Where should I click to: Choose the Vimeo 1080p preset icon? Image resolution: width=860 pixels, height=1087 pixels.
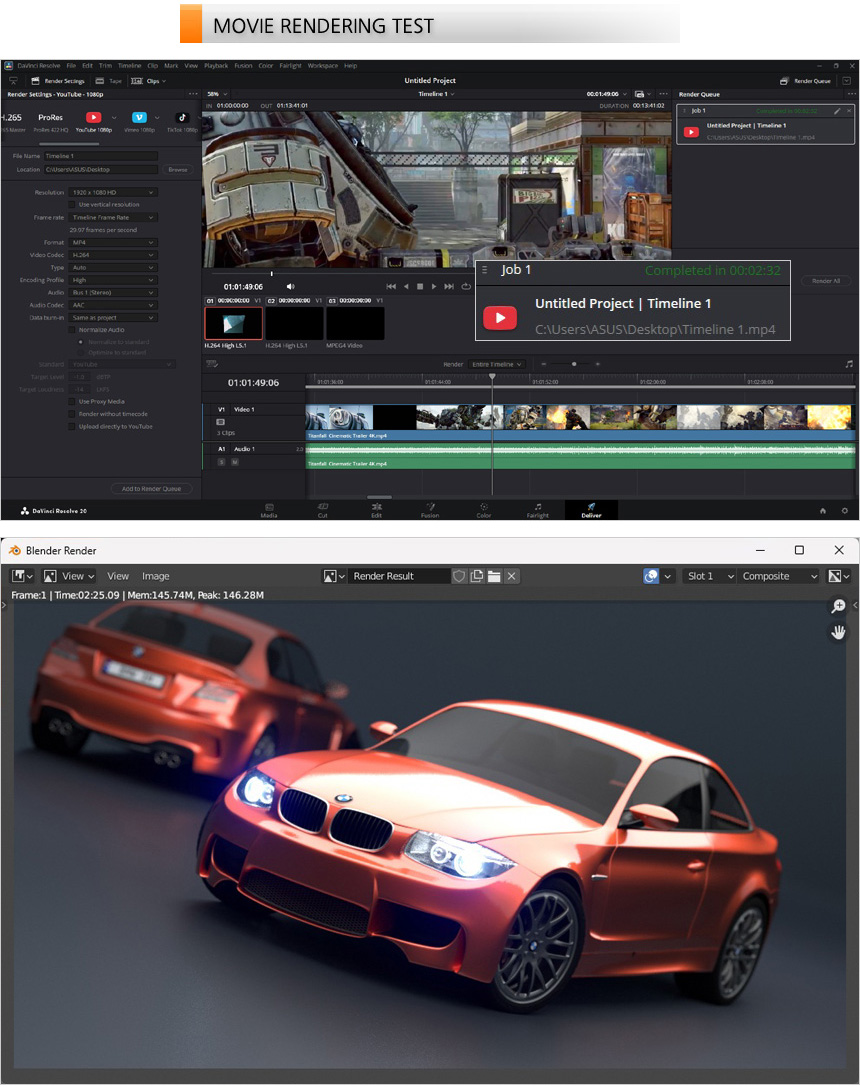coord(139,118)
